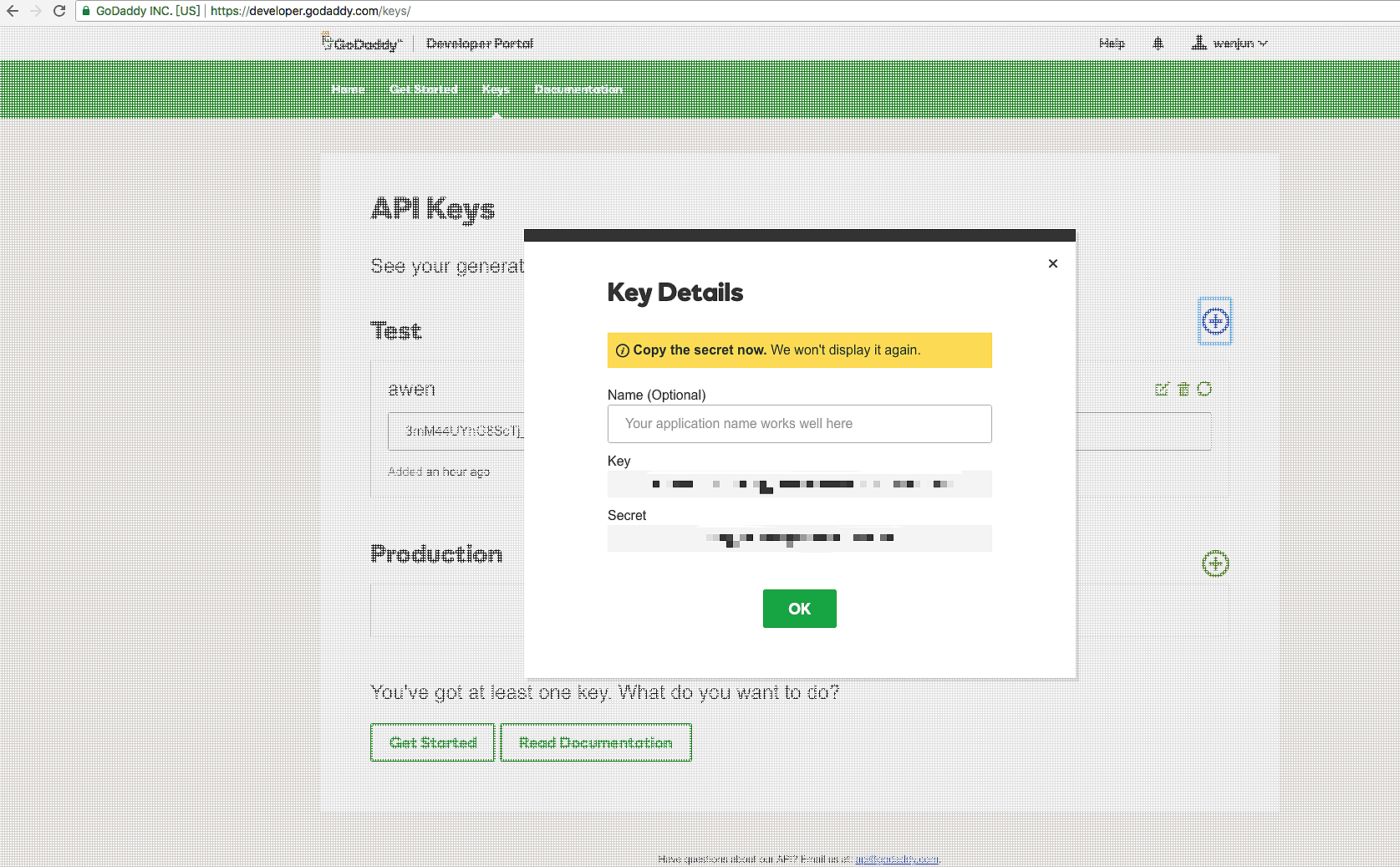Viewport: 1400px width, 867px height.
Task: Regenerate the awen key with refresh icon
Action: (x=1204, y=389)
